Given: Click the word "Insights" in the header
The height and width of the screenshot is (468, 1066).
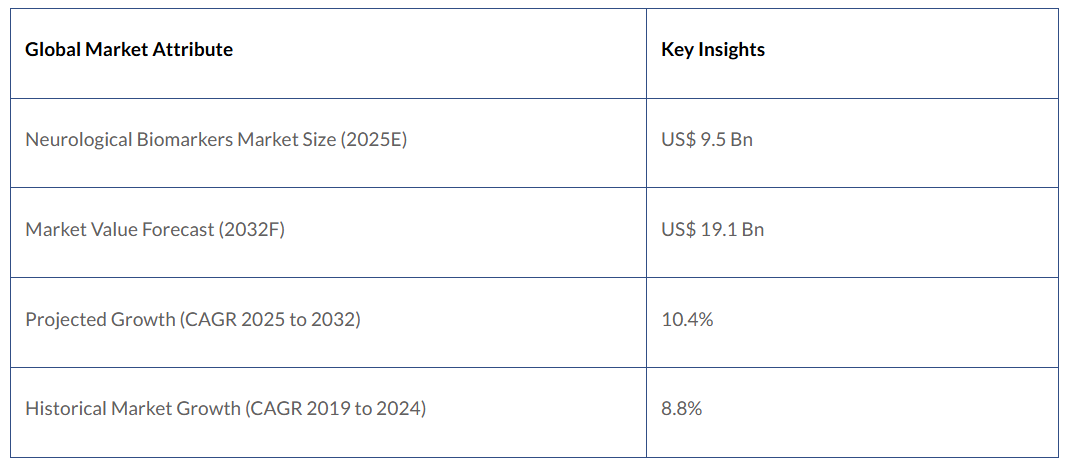Looking at the screenshot, I should pyautogui.click(x=733, y=49).
